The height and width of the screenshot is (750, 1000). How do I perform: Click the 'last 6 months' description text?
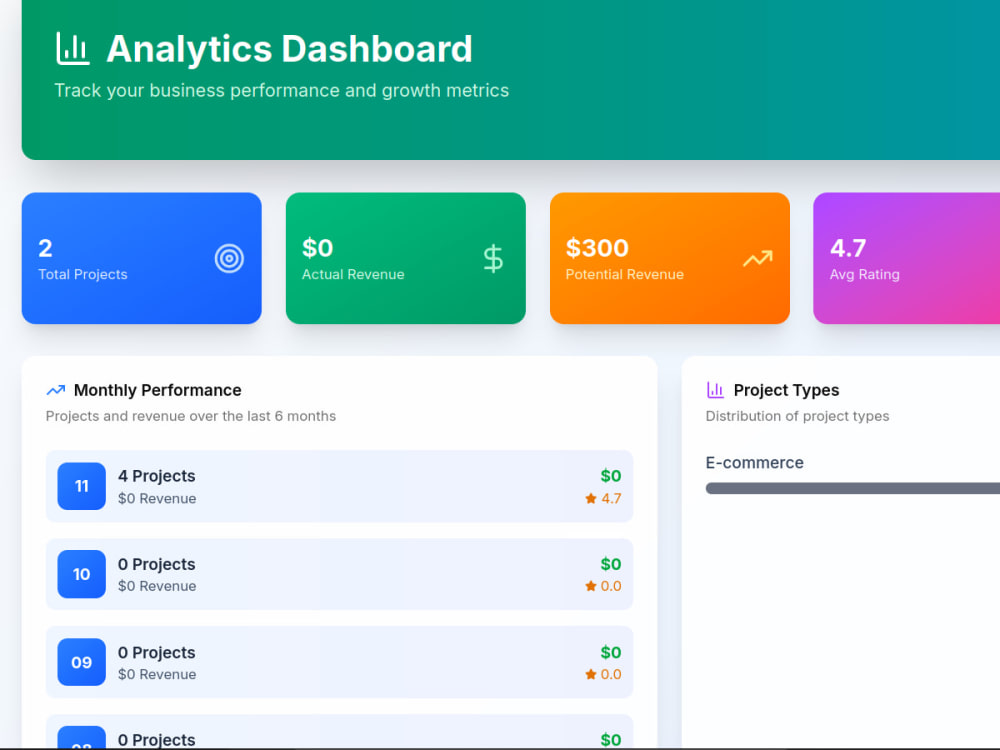point(191,416)
